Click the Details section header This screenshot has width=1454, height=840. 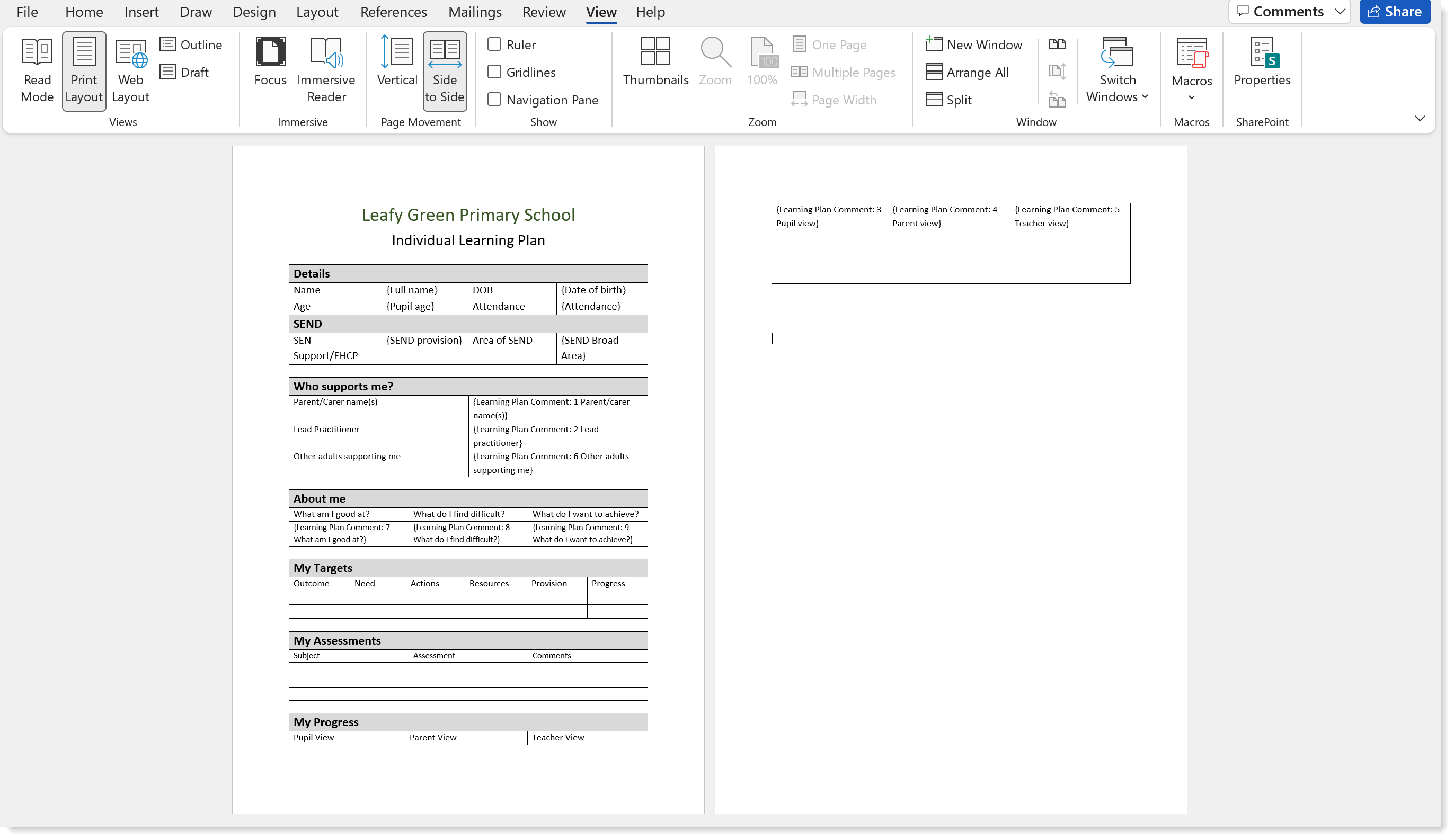(x=468, y=273)
